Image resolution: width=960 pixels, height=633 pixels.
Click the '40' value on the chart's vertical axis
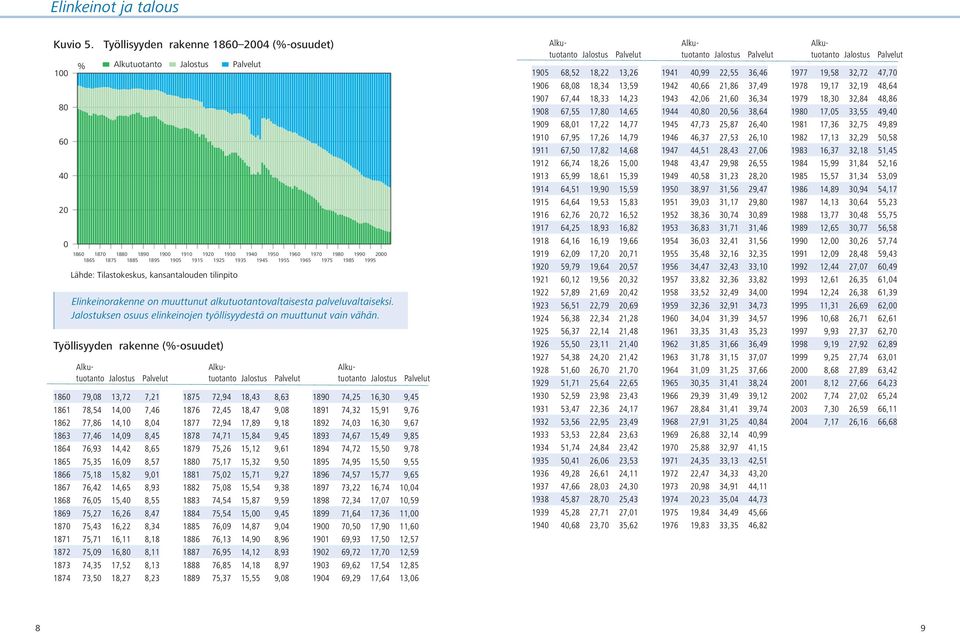pos(64,176)
